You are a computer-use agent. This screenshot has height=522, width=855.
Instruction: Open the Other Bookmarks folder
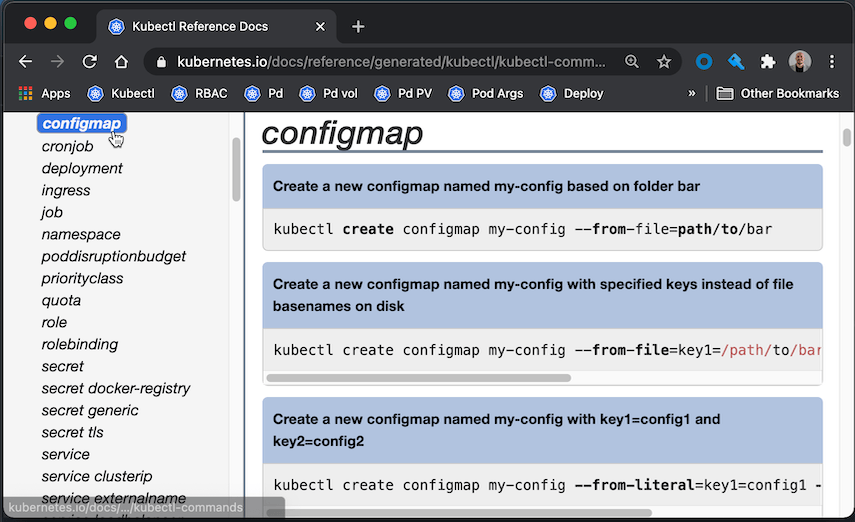pos(778,94)
